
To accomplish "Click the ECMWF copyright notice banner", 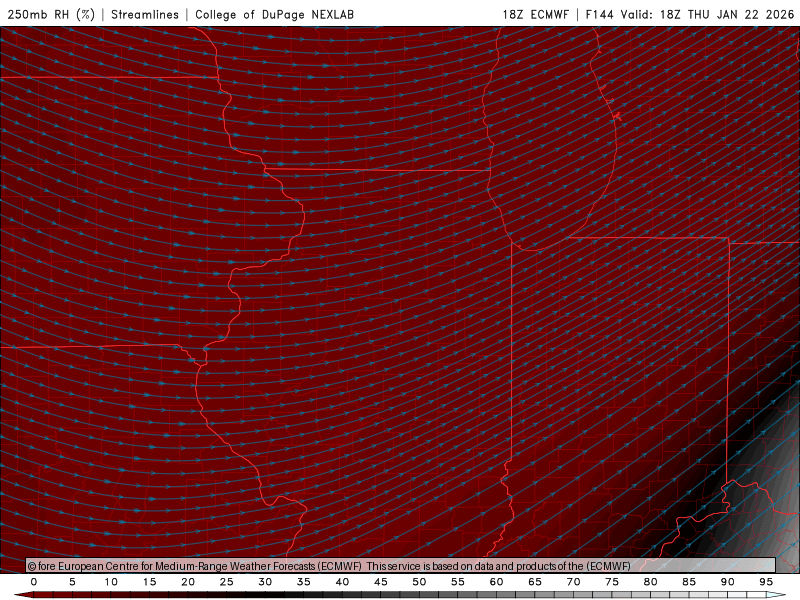I will pos(401,566).
